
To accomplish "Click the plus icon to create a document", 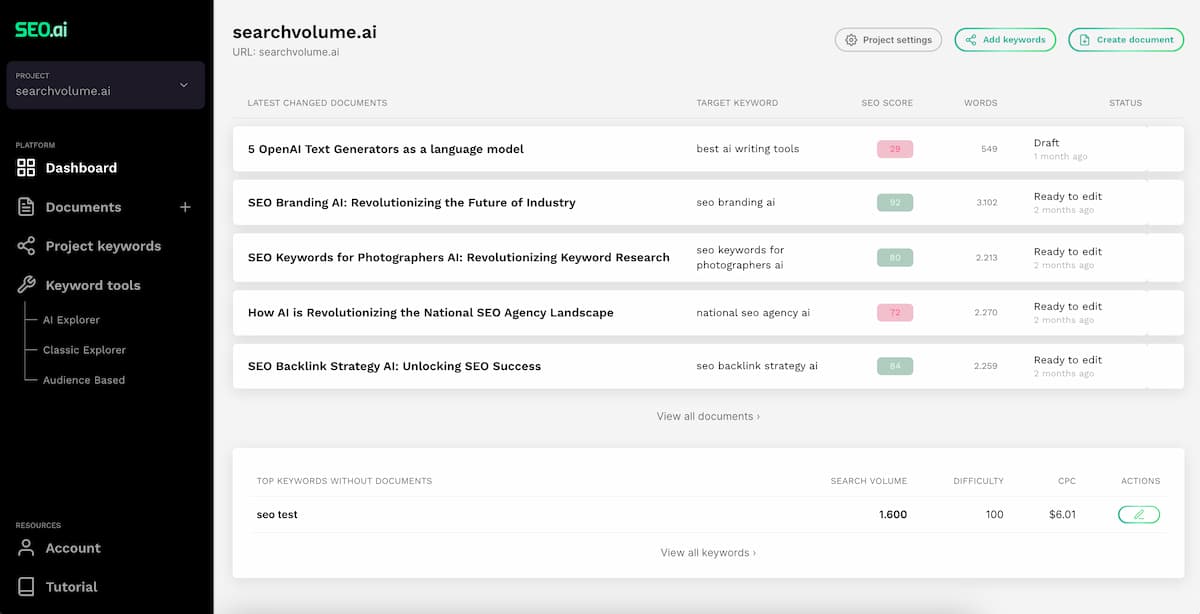I will [185, 206].
